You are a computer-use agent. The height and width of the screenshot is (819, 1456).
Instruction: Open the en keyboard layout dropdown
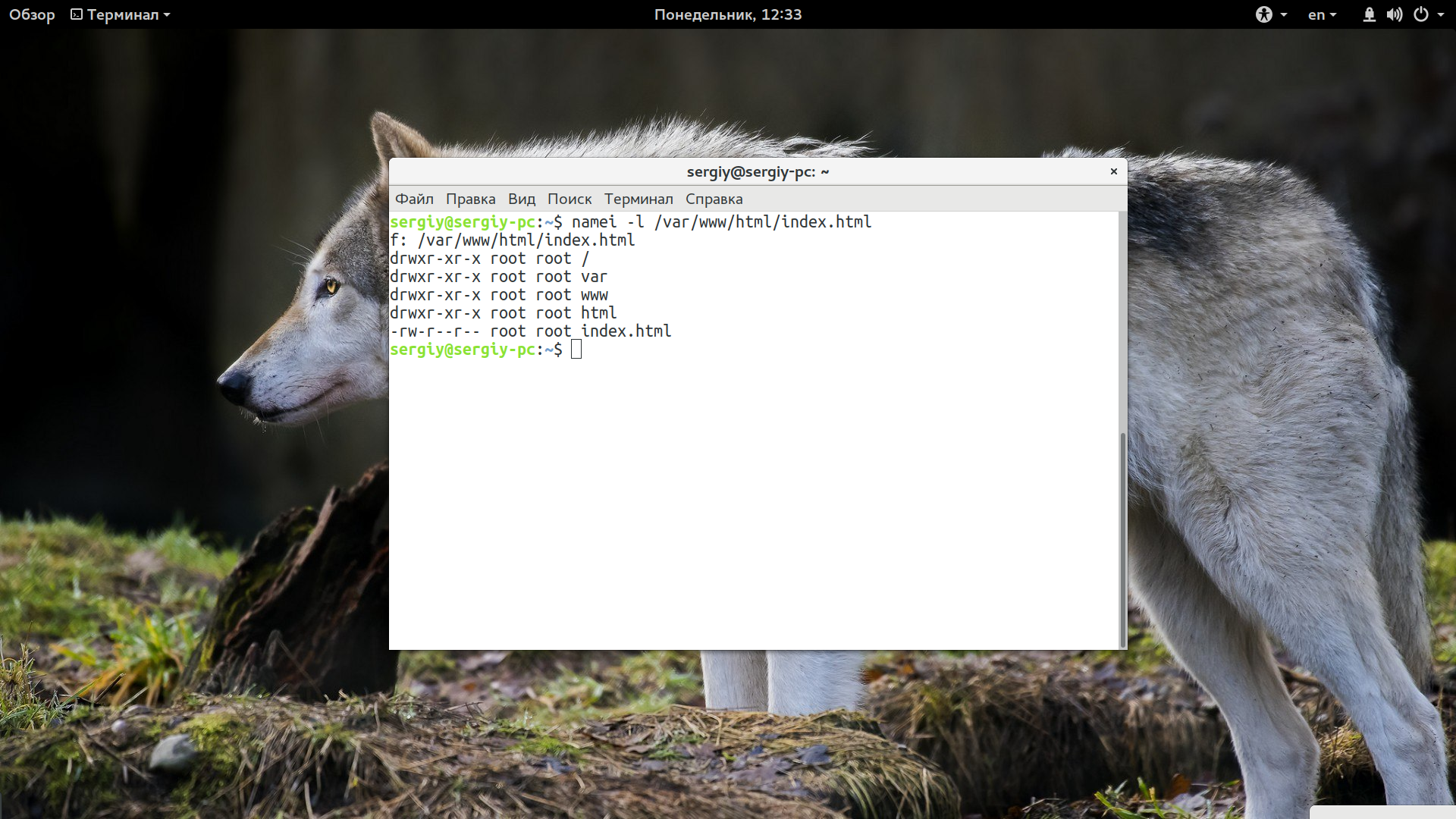coord(1322,14)
